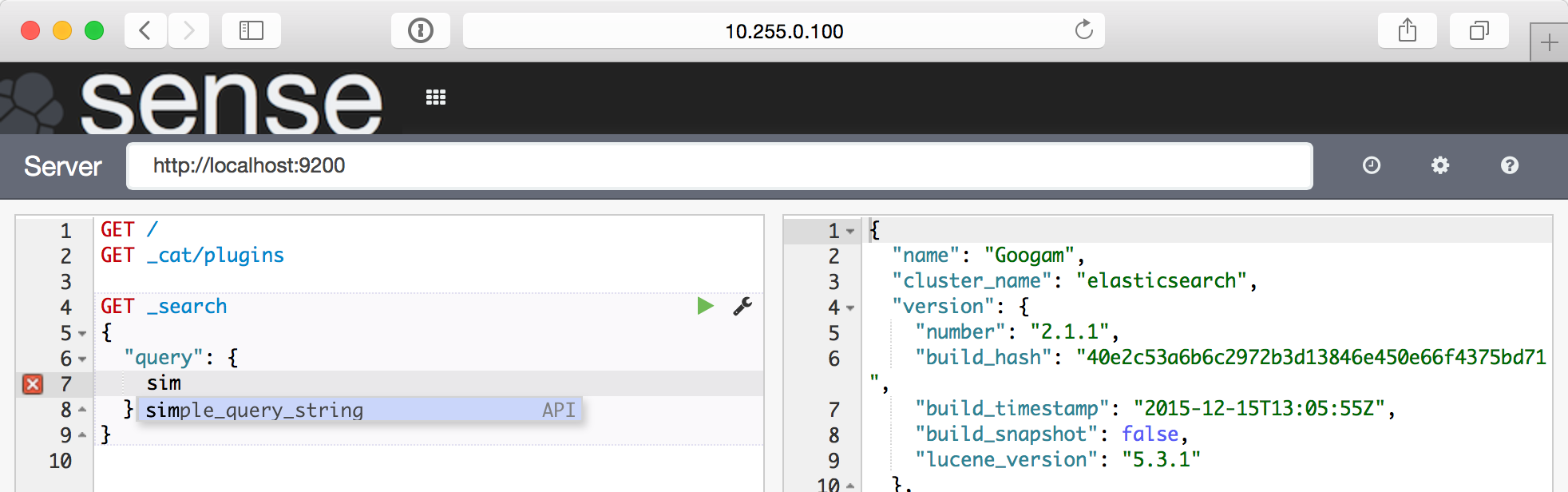
Task: Click the green play button to send request
Action: (705, 307)
